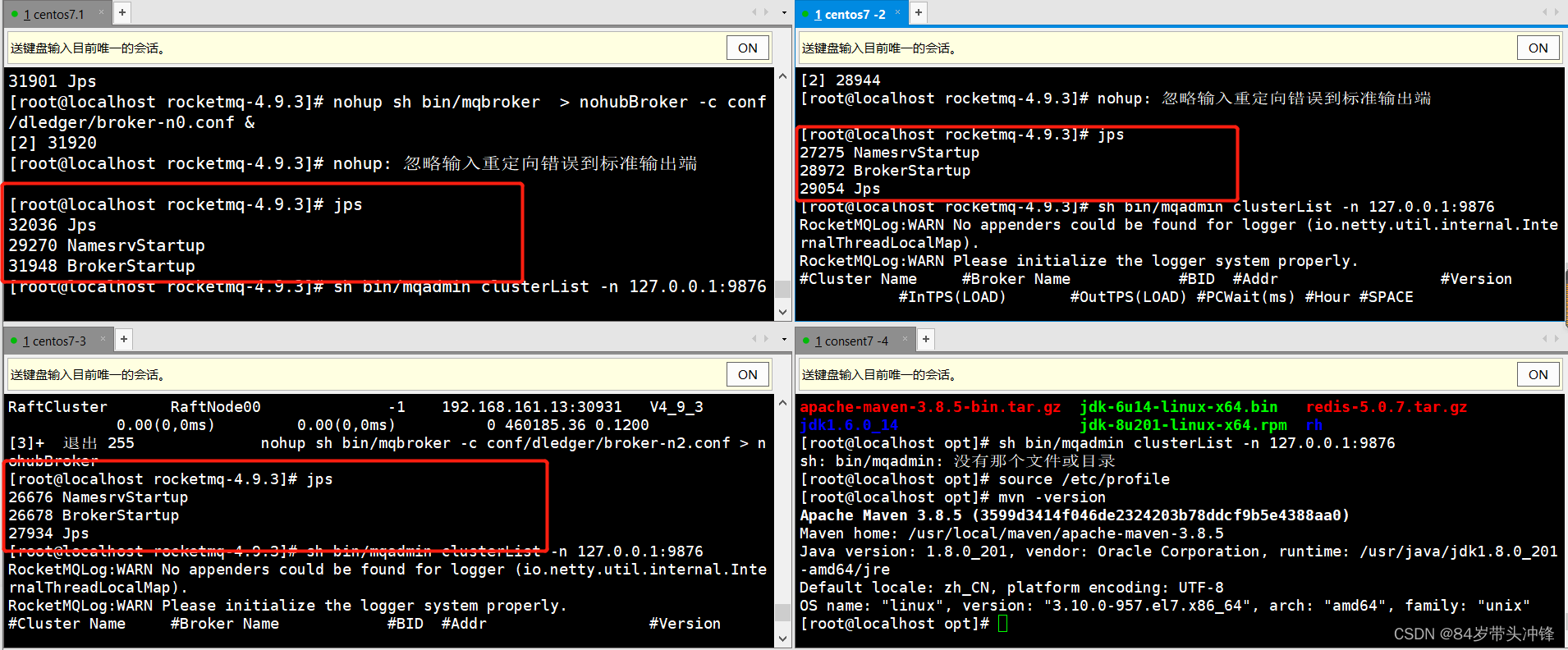Click 'apache-maven-3.8.5-bin.tar.gz' file name in consent7 -4
This screenshot has height=650, width=1568.
(930, 407)
